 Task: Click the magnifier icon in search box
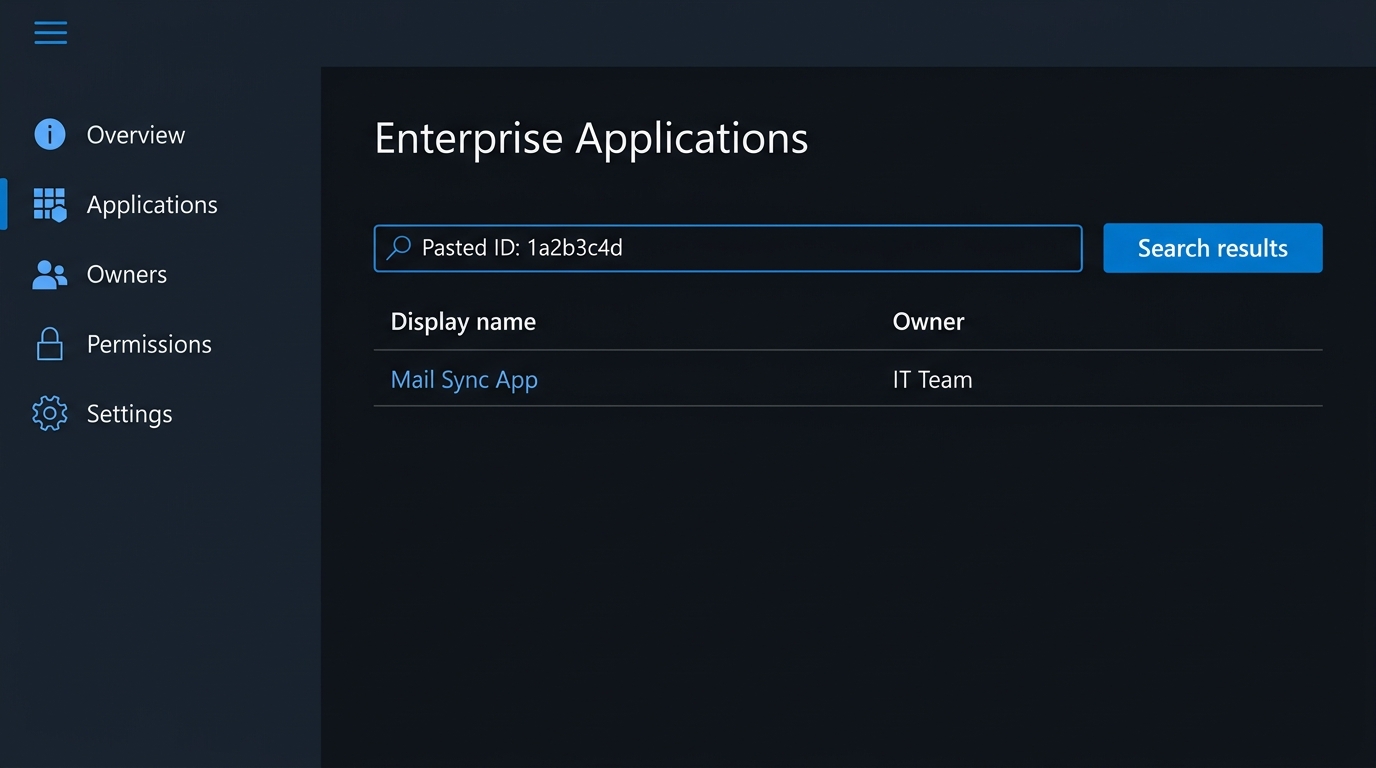pos(399,248)
